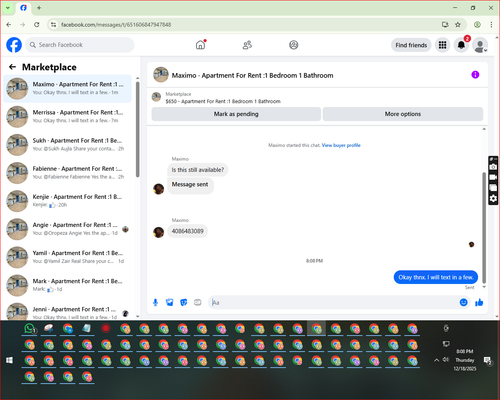
Task: Click the address bar URL
Action: click(x=116, y=25)
